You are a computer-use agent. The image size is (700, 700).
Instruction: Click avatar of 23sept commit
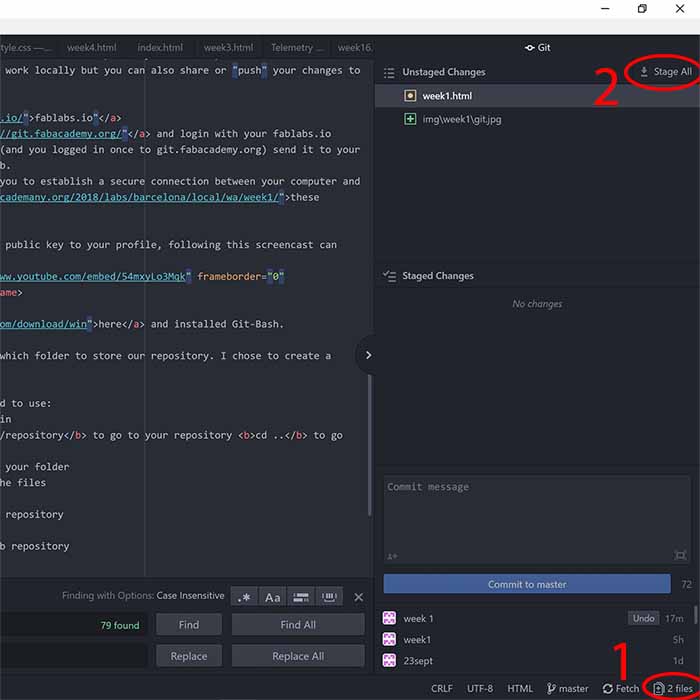pyautogui.click(x=389, y=660)
